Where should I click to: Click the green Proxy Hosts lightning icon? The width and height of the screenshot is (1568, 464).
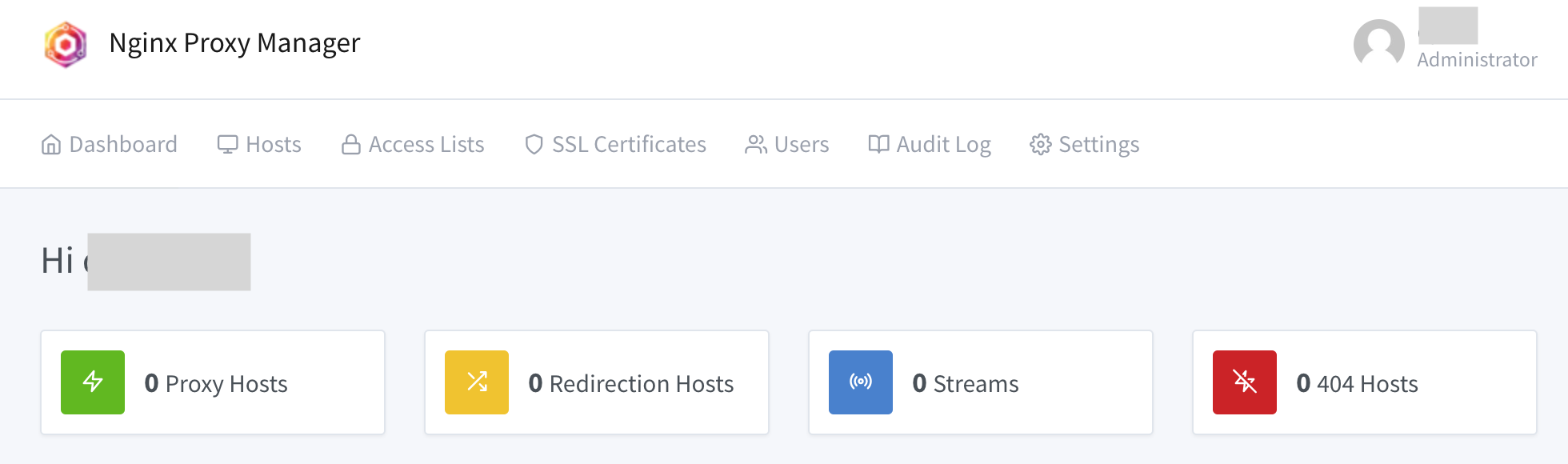click(93, 382)
